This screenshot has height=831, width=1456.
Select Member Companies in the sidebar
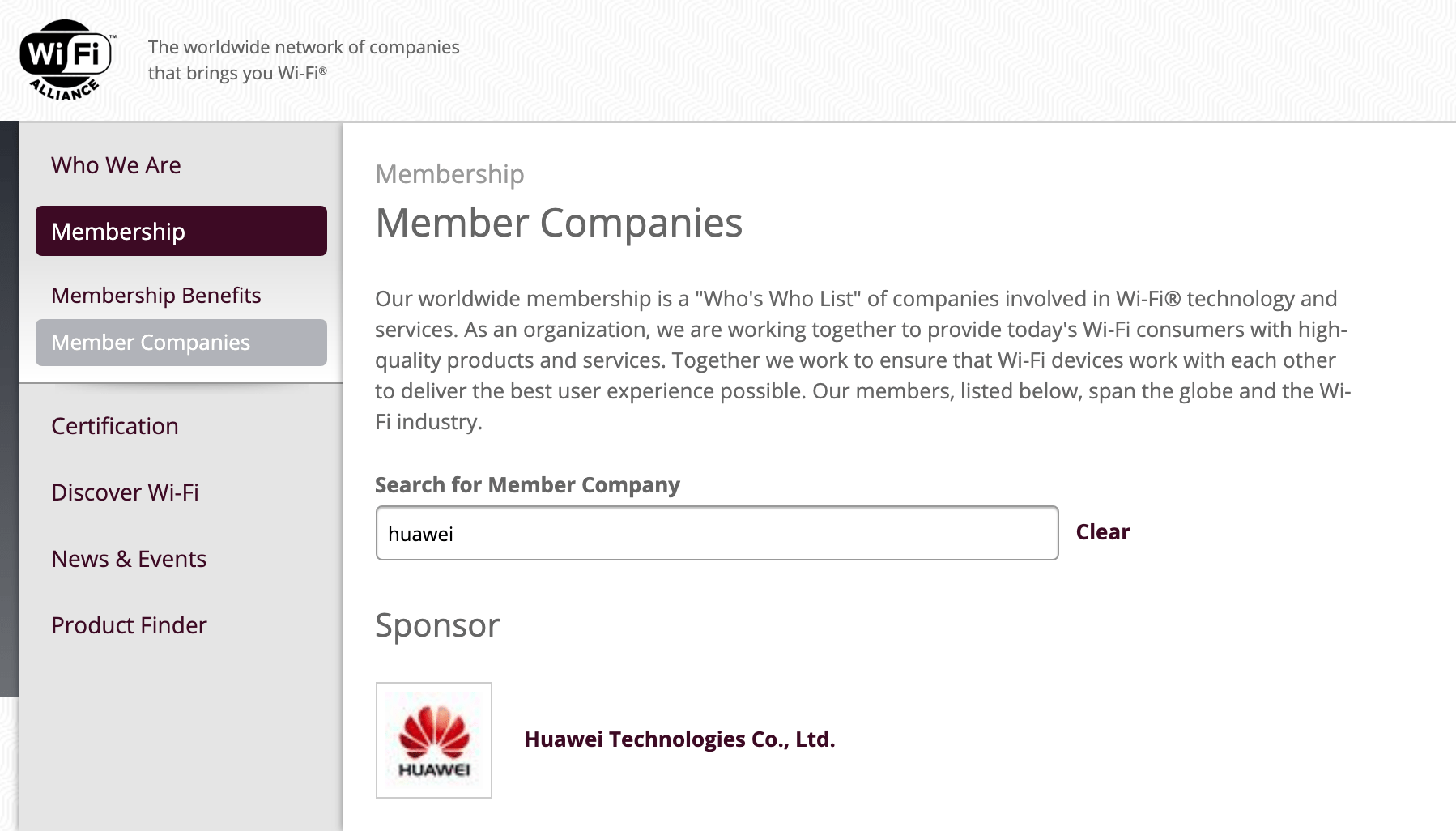click(x=181, y=343)
